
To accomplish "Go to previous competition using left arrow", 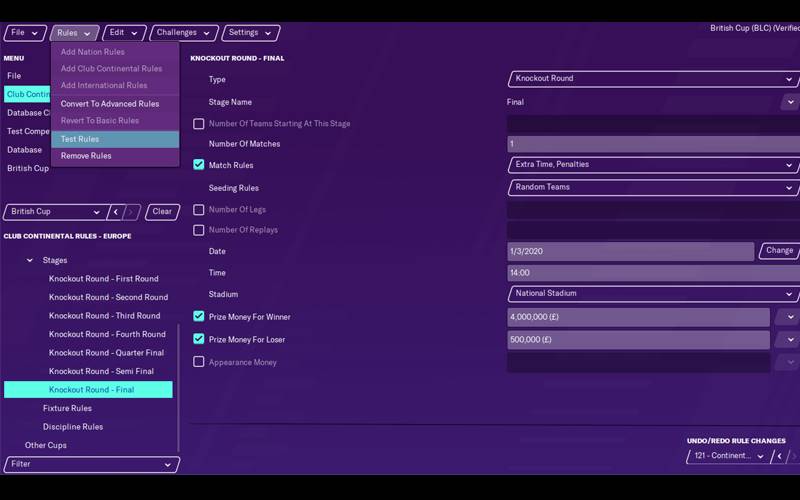I will [116, 212].
